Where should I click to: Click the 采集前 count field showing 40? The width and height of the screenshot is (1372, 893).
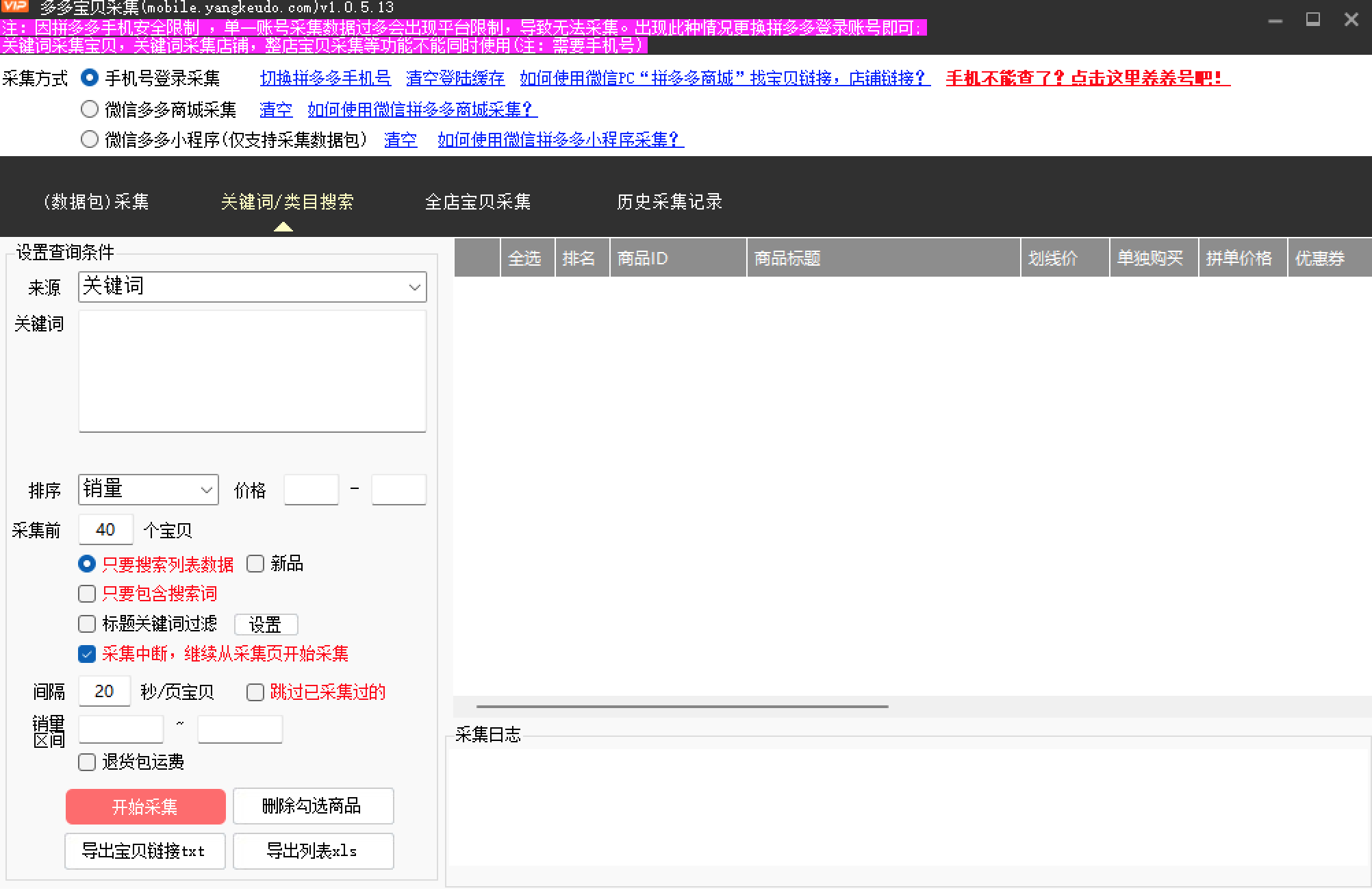105,529
